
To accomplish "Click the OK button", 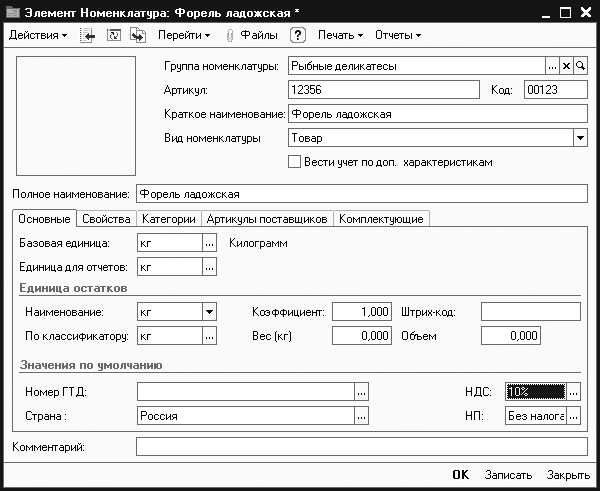I will pyautogui.click(x=461, y=475).
